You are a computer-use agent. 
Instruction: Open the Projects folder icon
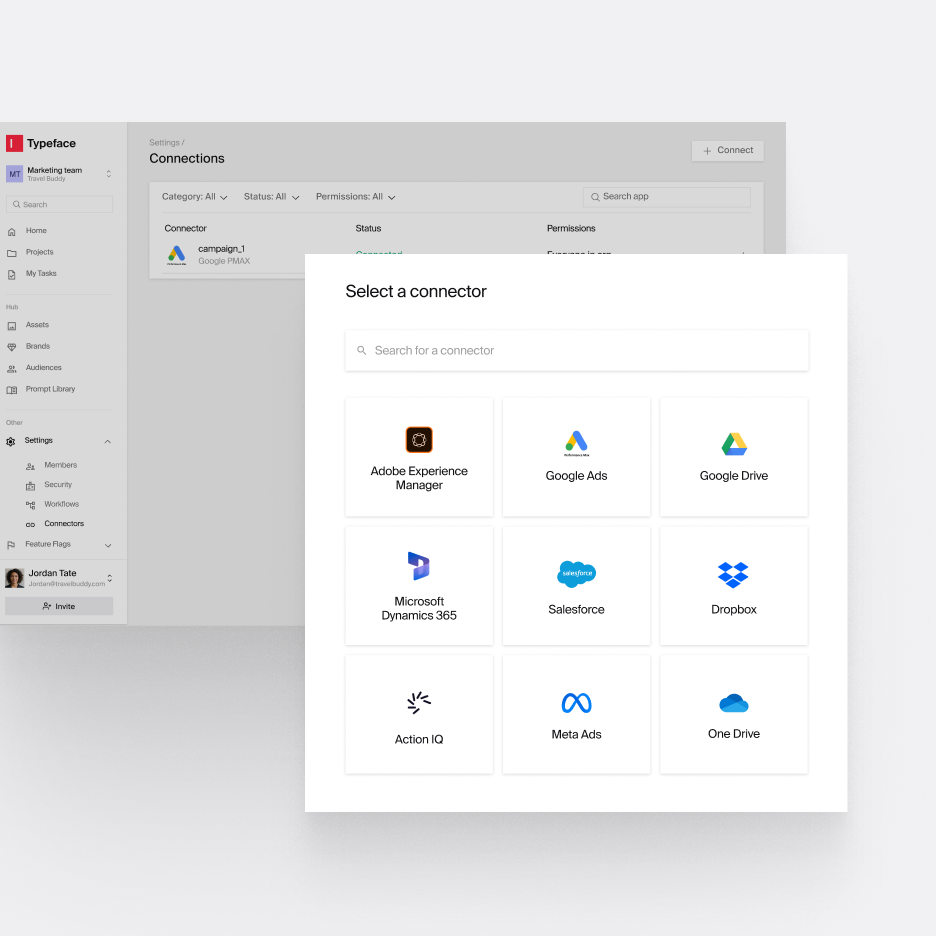pos(11,253)
